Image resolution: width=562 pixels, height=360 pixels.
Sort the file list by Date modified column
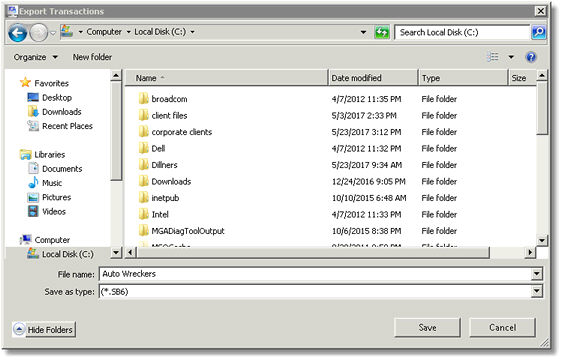click(373, 78)
